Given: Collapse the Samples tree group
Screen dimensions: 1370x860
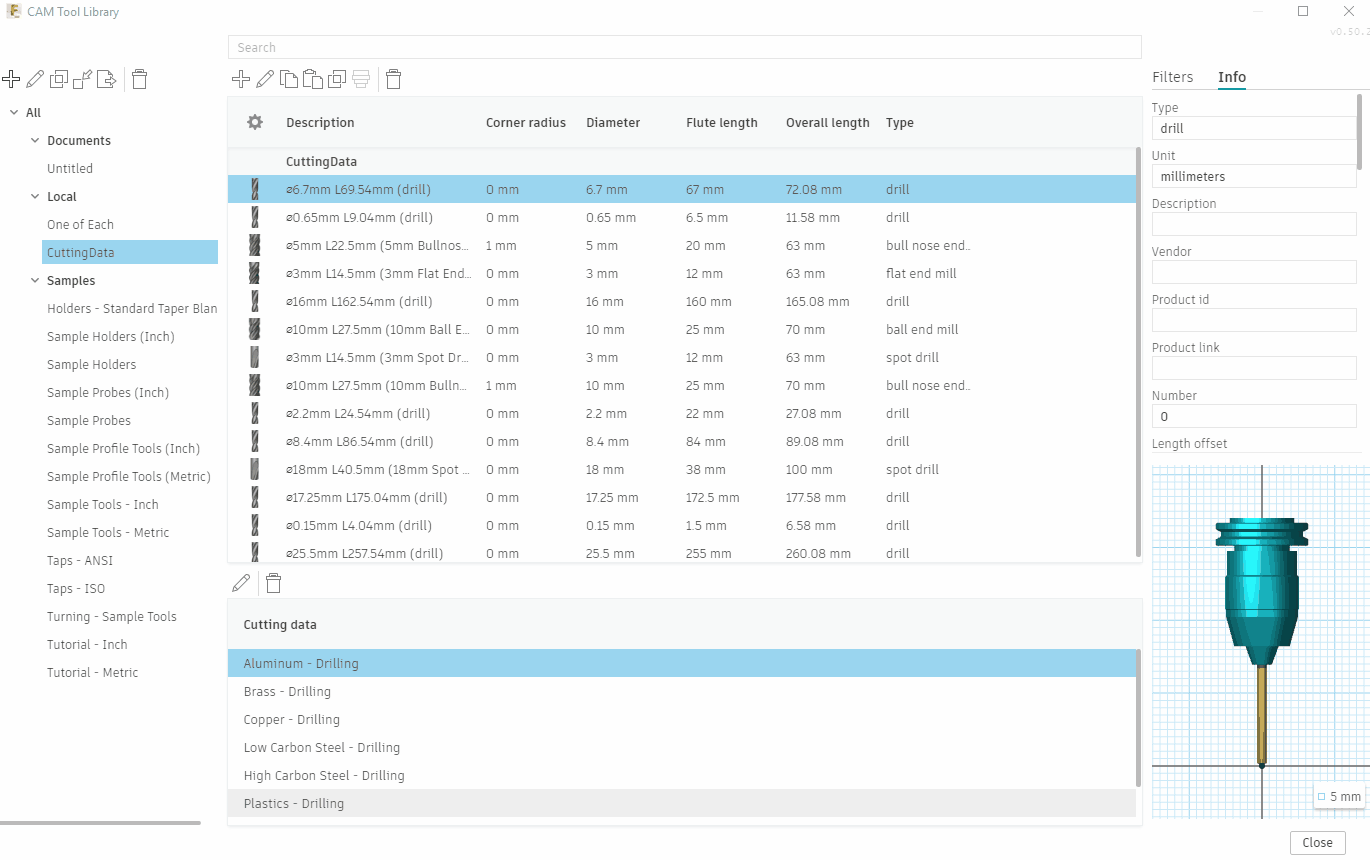Looking at the screenshot, I should 35,281.
